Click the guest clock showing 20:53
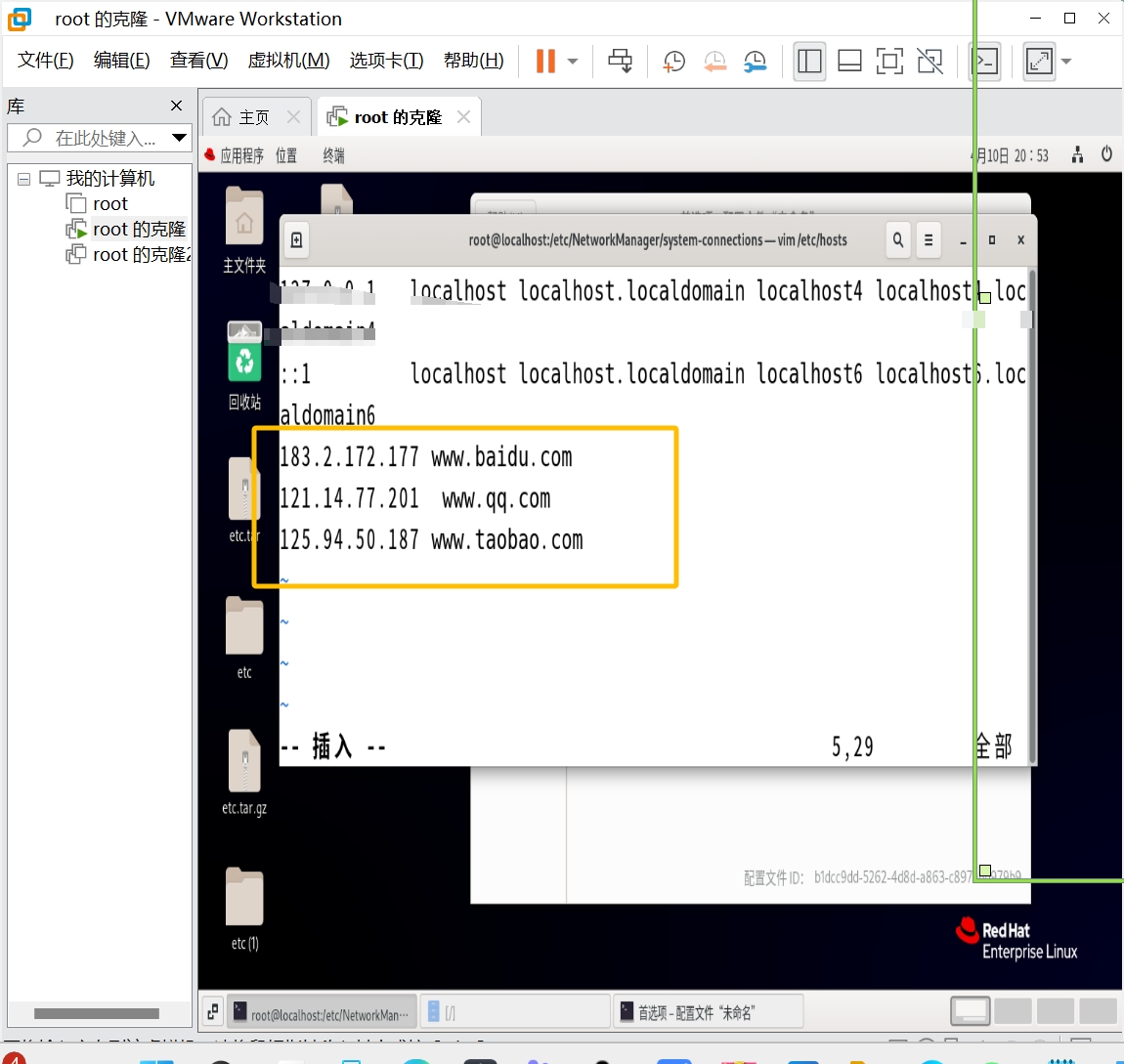 point(1011,155)
